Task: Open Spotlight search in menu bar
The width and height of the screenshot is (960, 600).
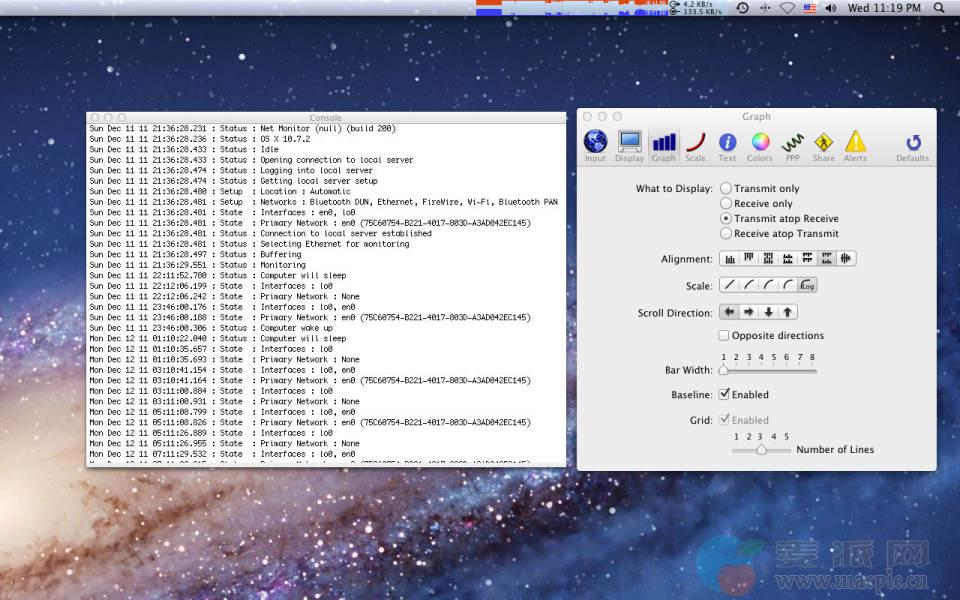Action: pos(939,8)
